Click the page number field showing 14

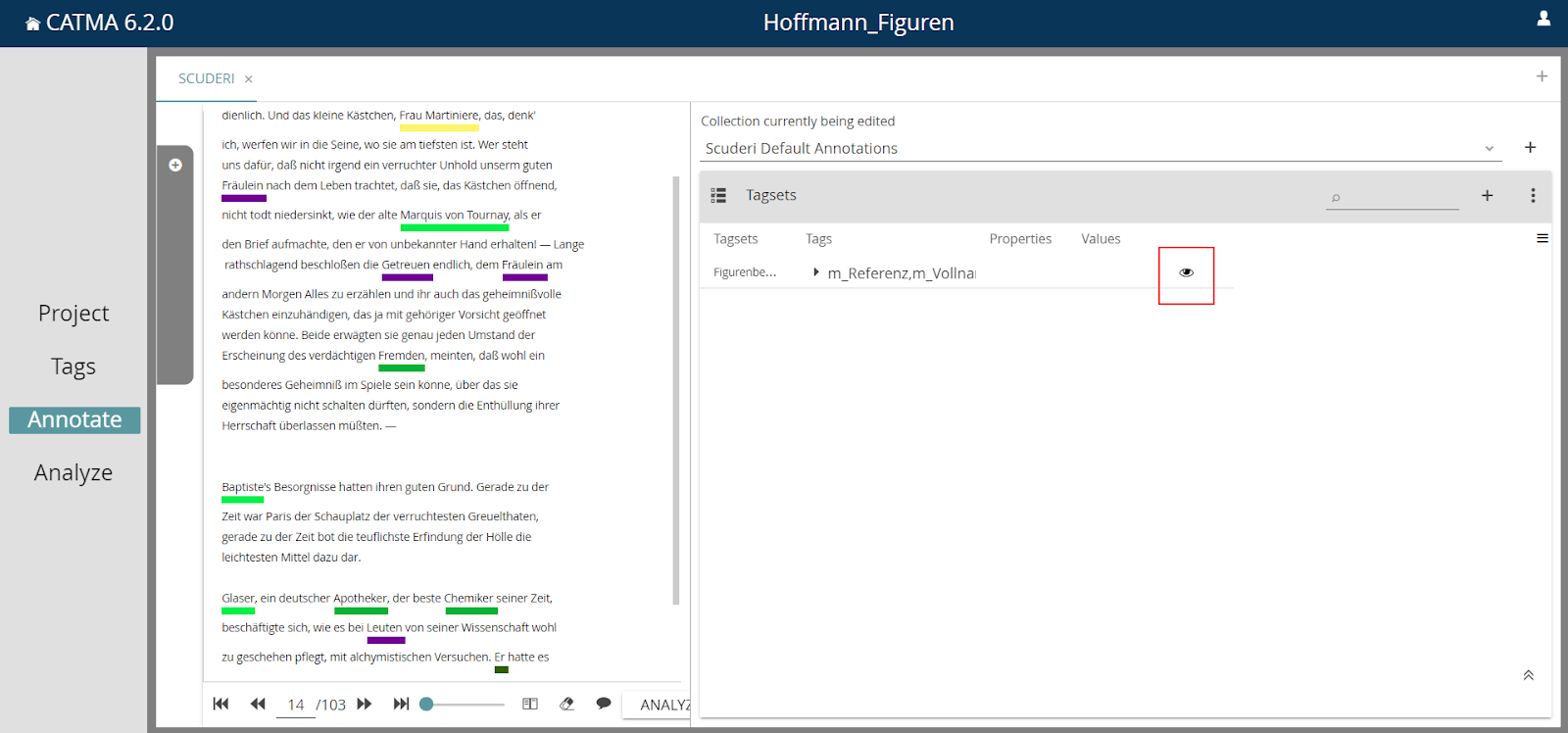pyautogui.click(x=295, y=705)
